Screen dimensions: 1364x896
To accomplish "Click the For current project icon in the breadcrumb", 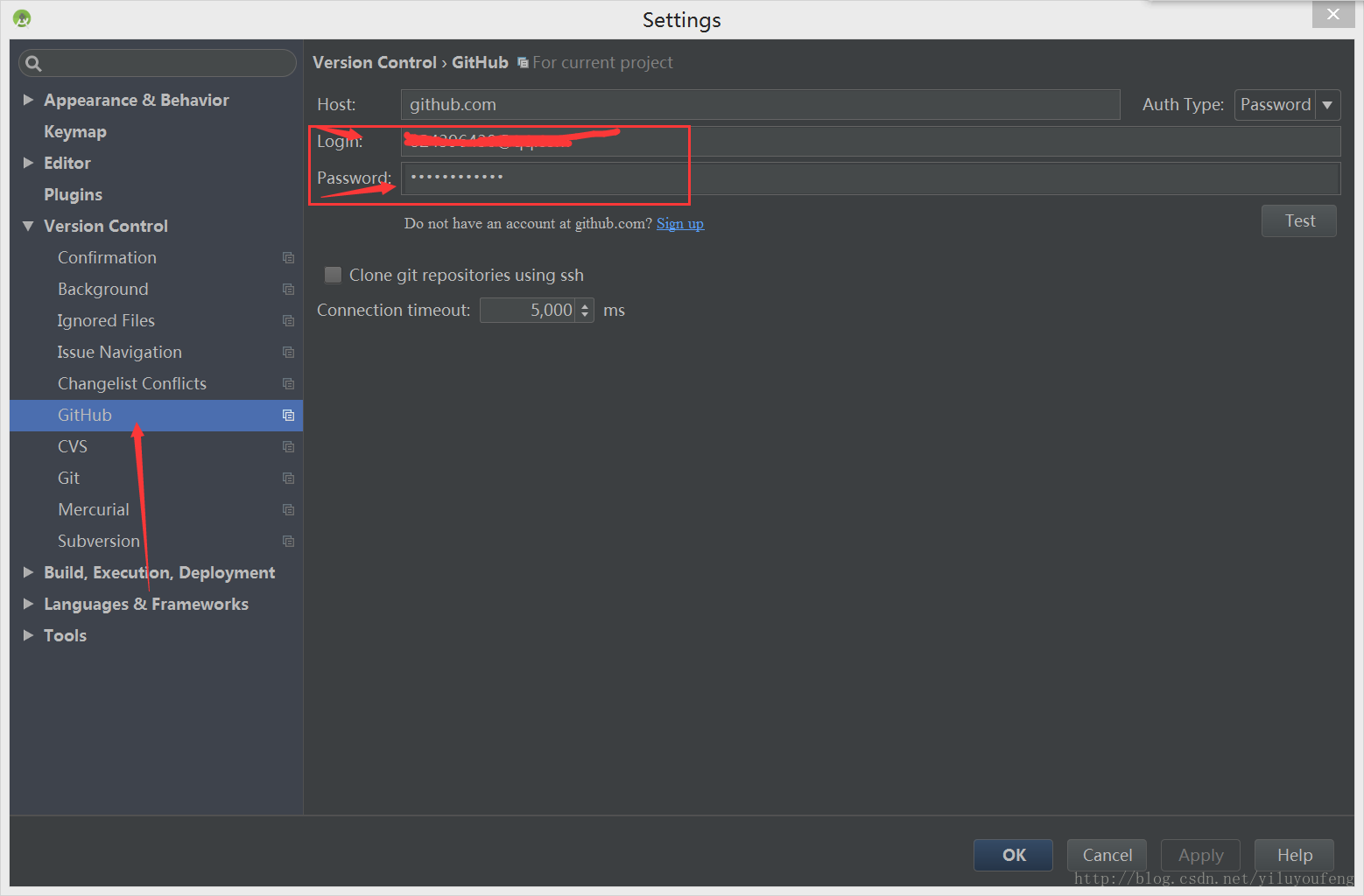I will pyautogui.click(x=523, y=63).
